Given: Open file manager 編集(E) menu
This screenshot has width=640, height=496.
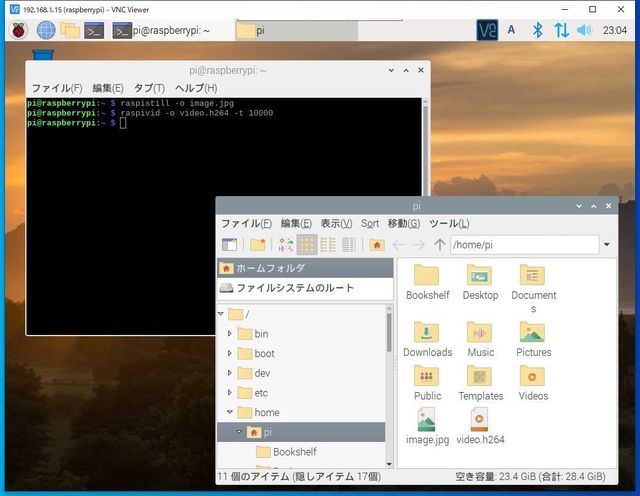Looking at the screenshot, I should tap(296, 223).
